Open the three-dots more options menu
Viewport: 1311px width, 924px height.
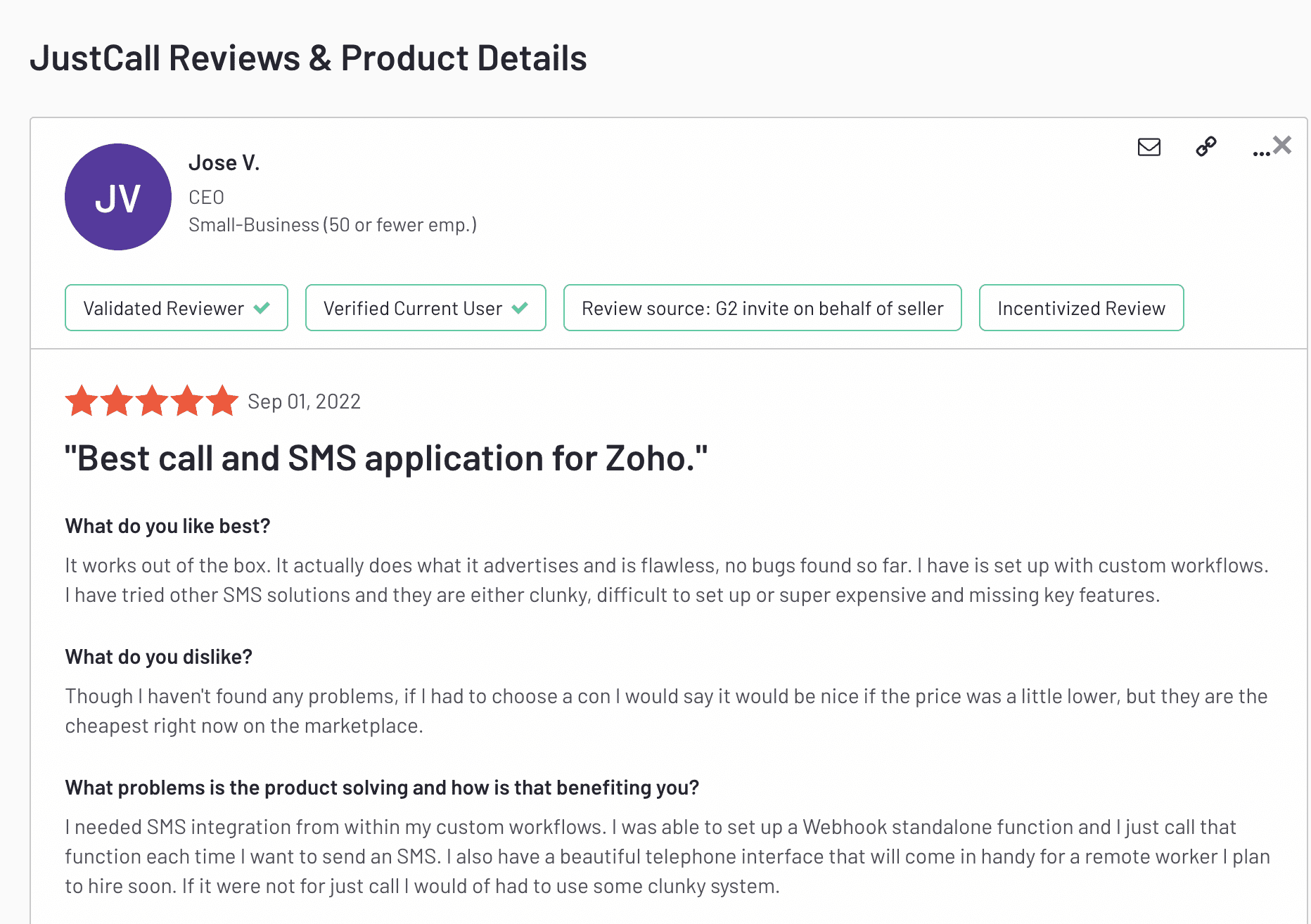click(1261, 153)
